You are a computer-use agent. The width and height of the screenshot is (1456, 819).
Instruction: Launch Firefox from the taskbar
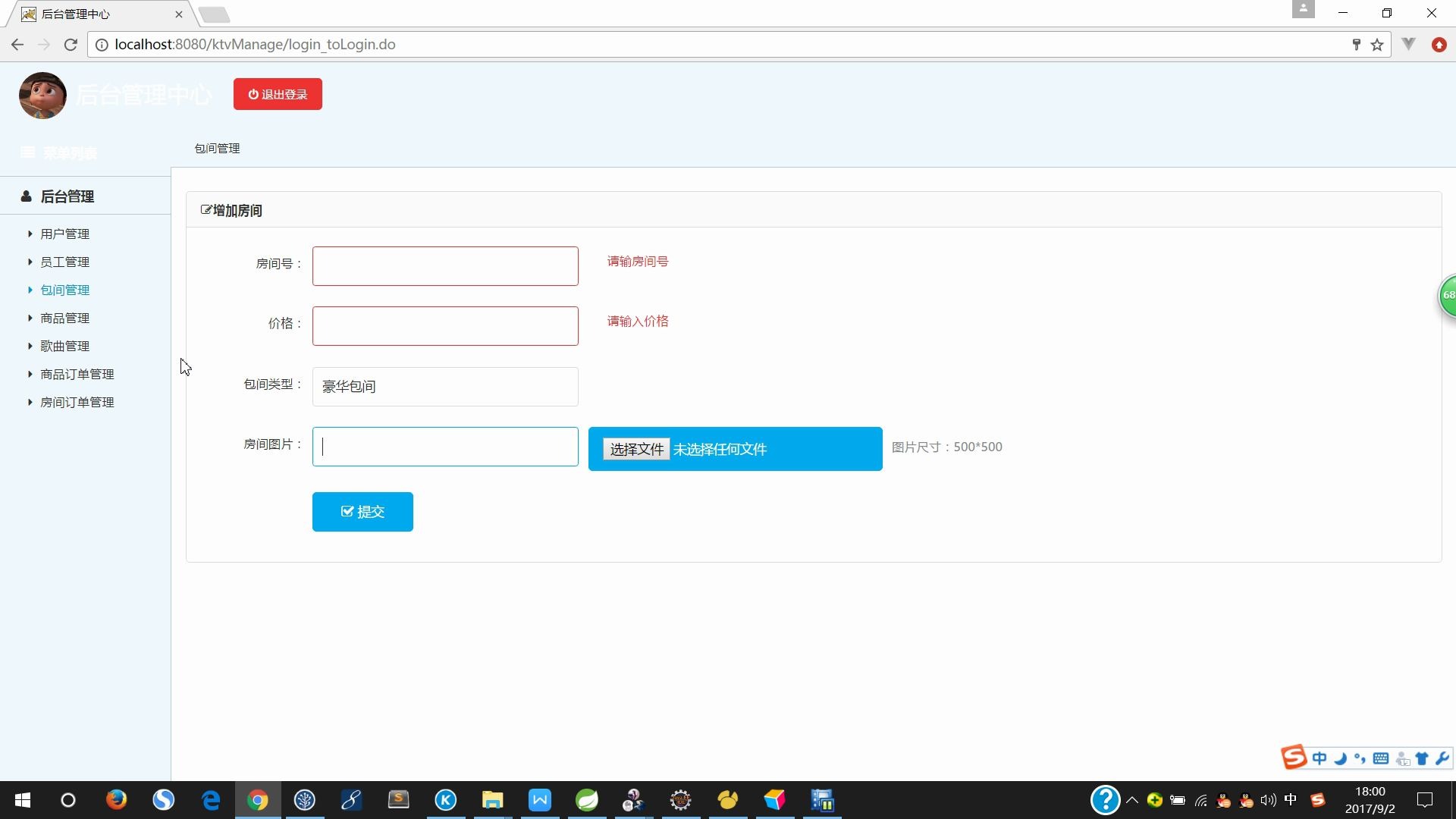click(116, 800)
